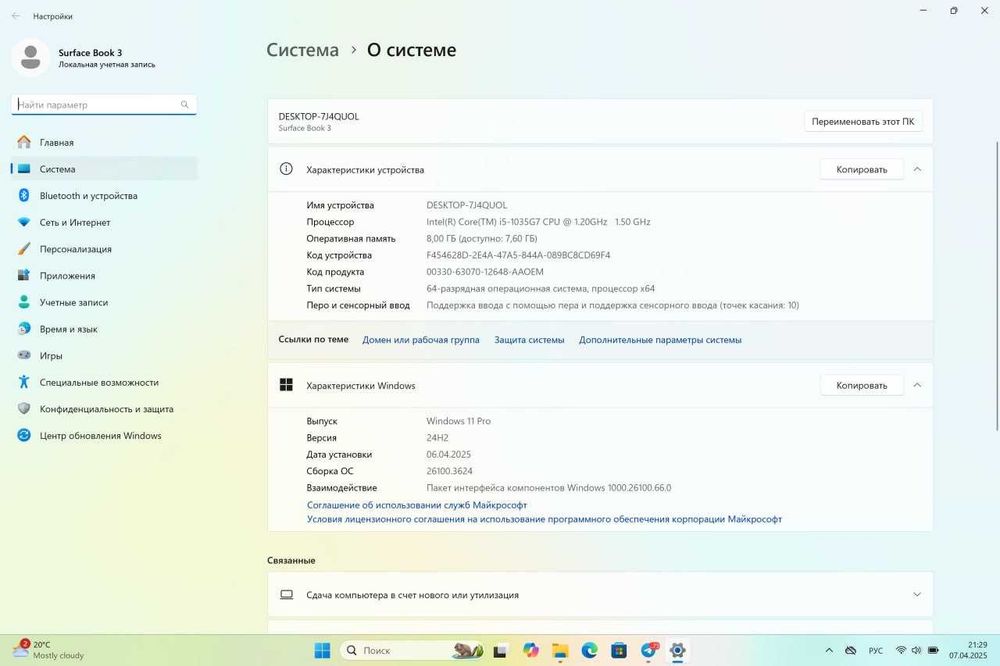Click Система in the breadcrumb
This screenshot has height=666, width=1000.
point(302,50)
